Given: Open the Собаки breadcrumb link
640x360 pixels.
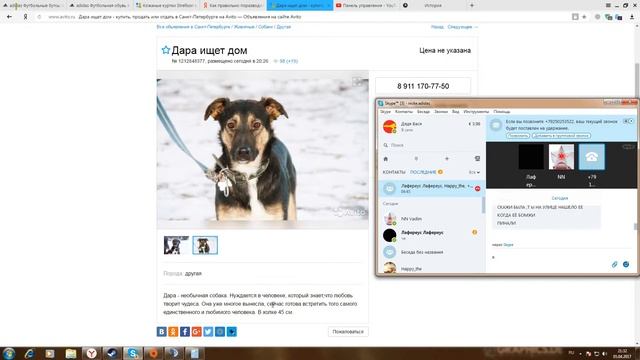Looking at the screenshot, I should [265, 27].
